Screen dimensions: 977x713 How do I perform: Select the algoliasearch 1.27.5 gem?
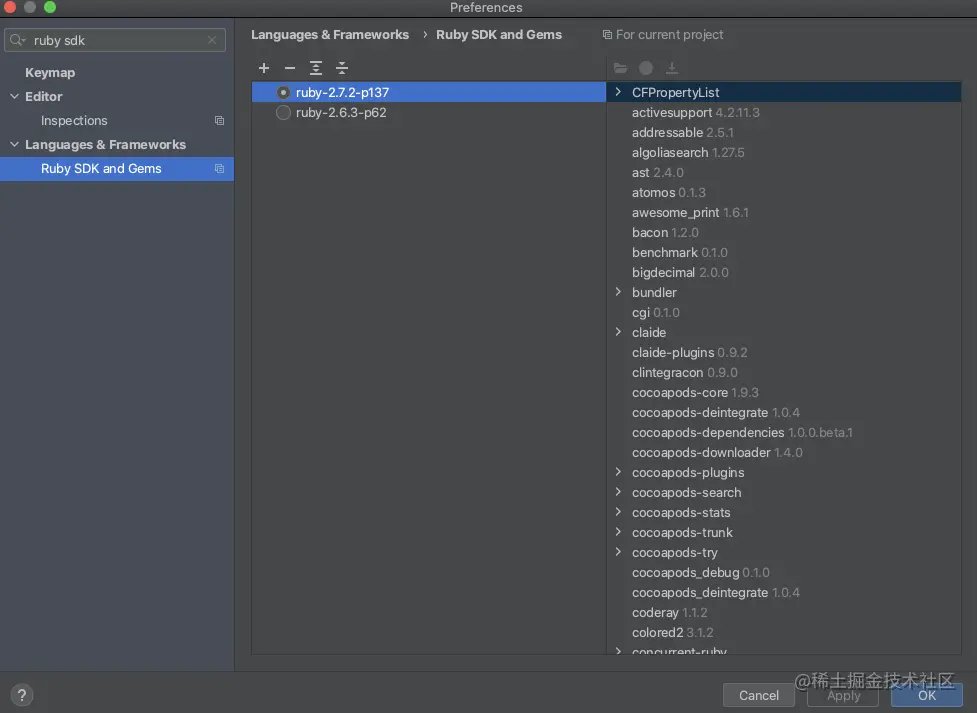(688, 152)
